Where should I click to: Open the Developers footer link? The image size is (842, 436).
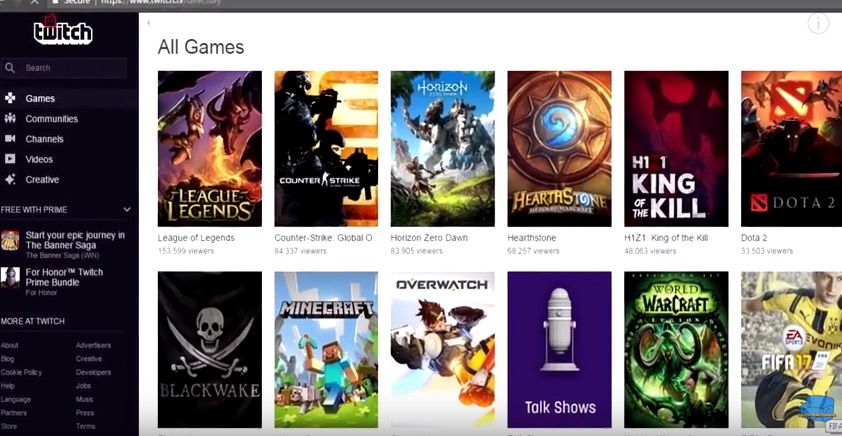tap(93, 372)
